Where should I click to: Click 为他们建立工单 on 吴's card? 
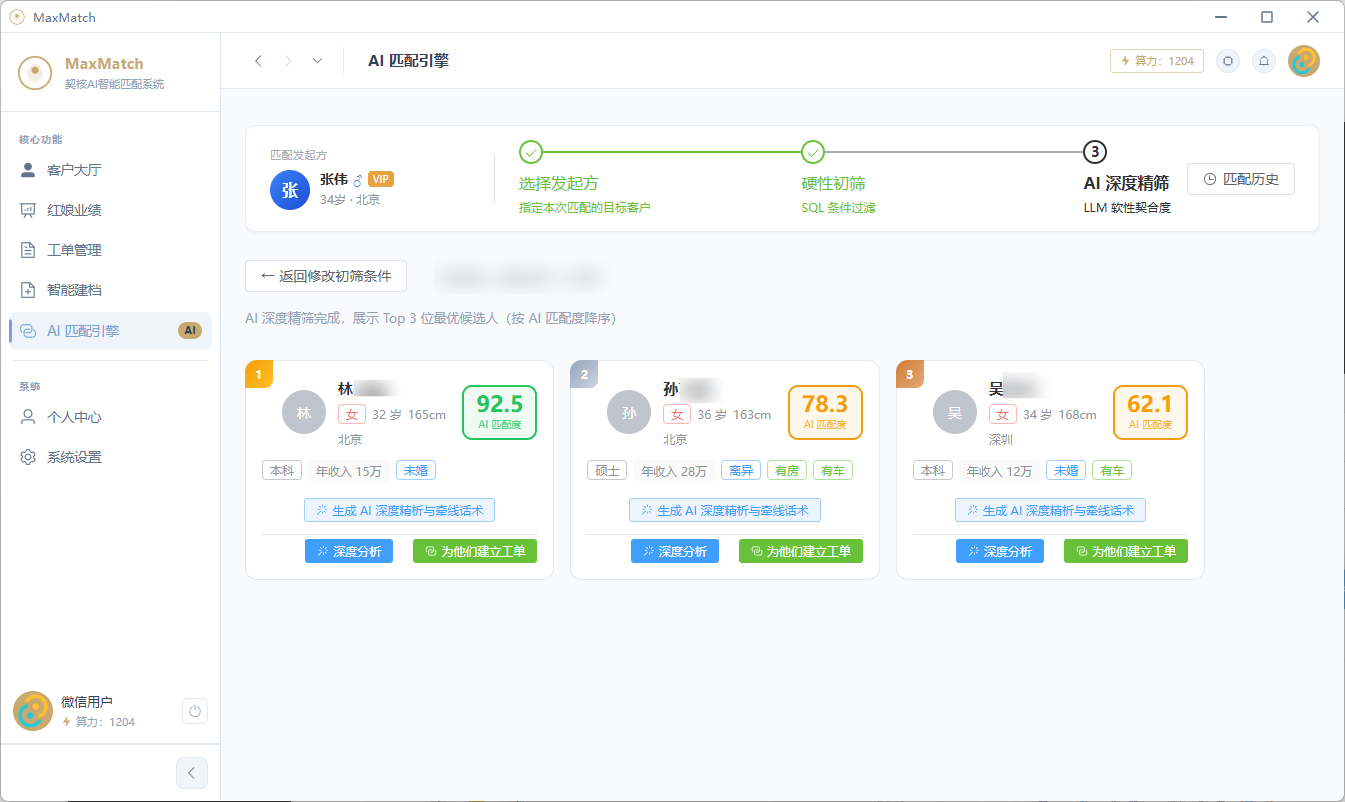1126,551
